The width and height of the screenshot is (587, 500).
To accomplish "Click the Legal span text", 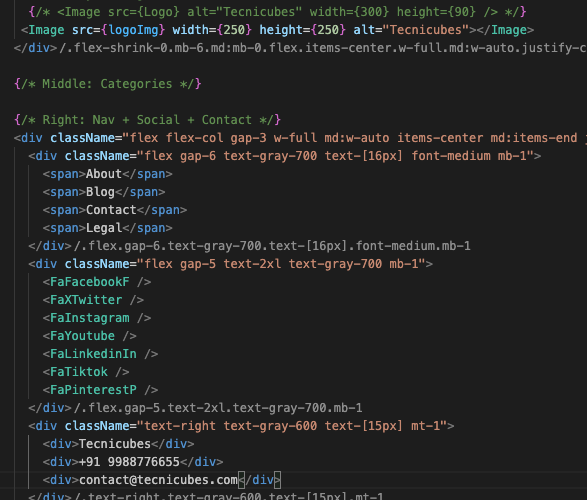I will [x=104, y=228].
